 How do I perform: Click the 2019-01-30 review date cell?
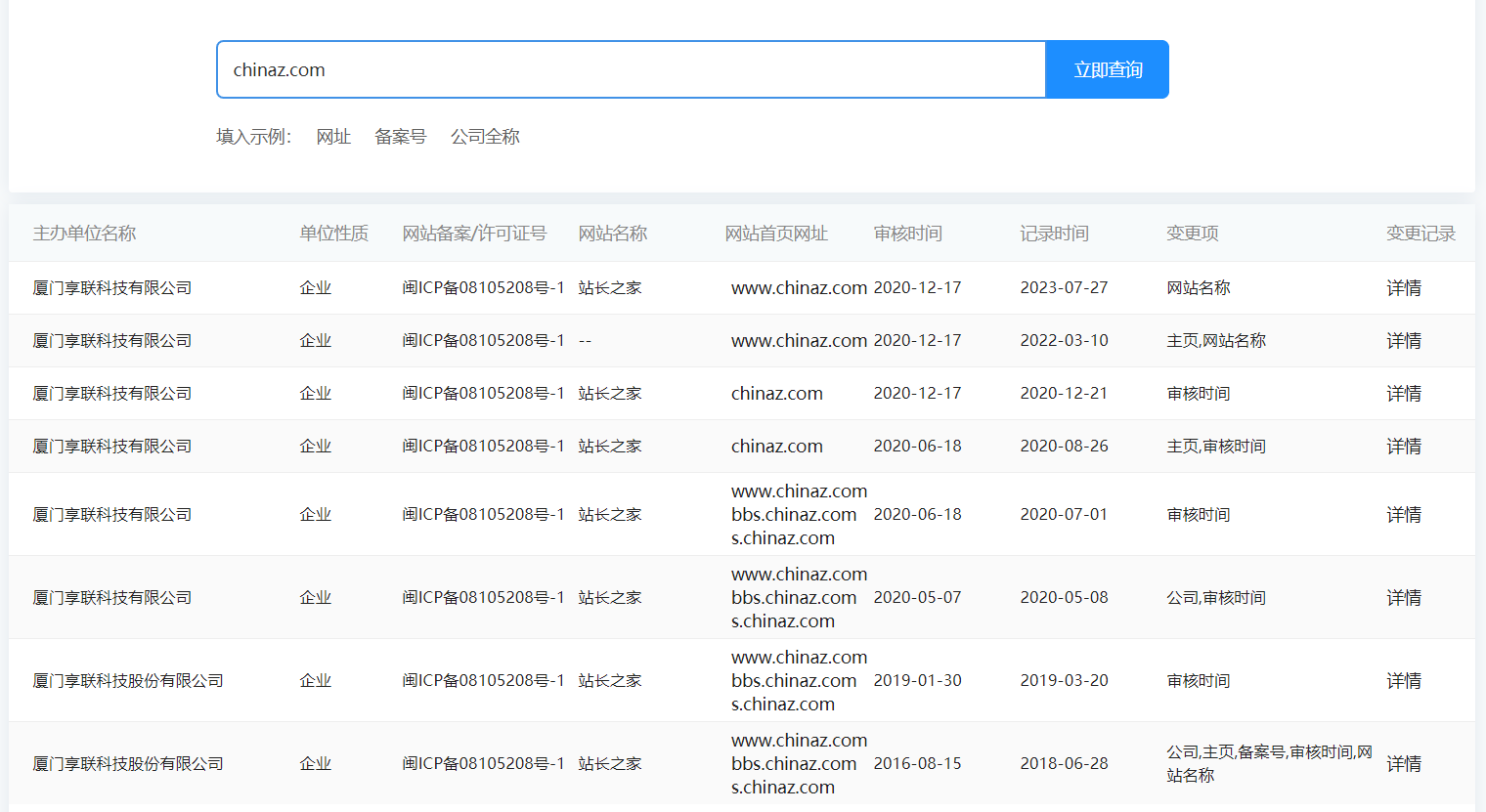[917, 681]
